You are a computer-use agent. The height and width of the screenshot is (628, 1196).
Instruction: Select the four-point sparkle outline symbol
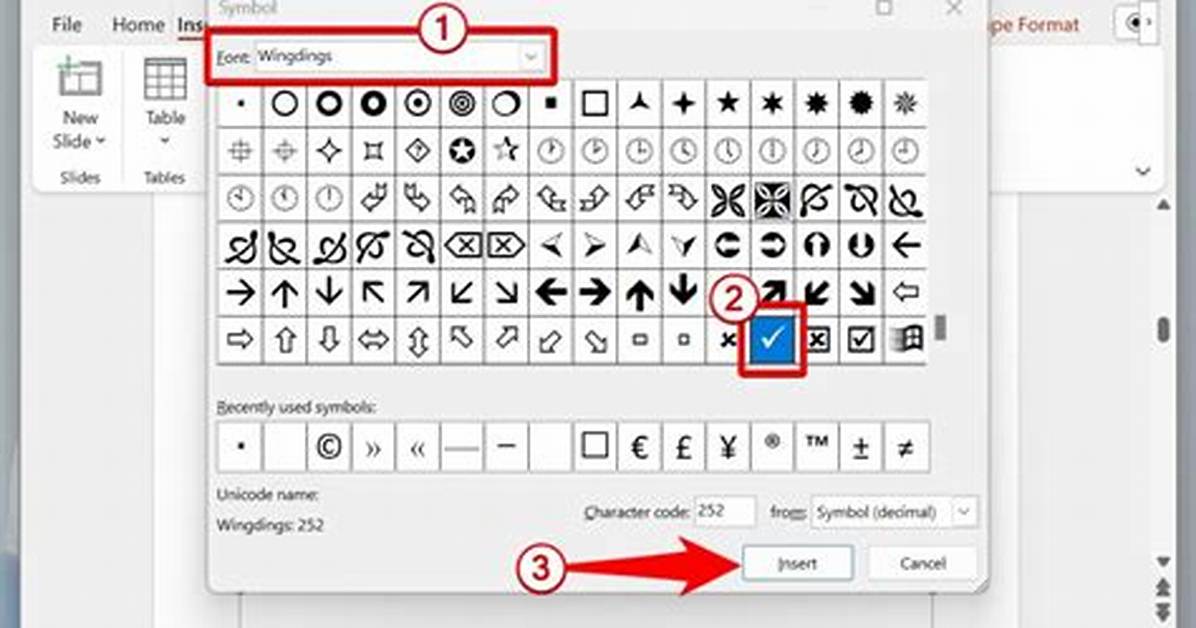point(329,150)
